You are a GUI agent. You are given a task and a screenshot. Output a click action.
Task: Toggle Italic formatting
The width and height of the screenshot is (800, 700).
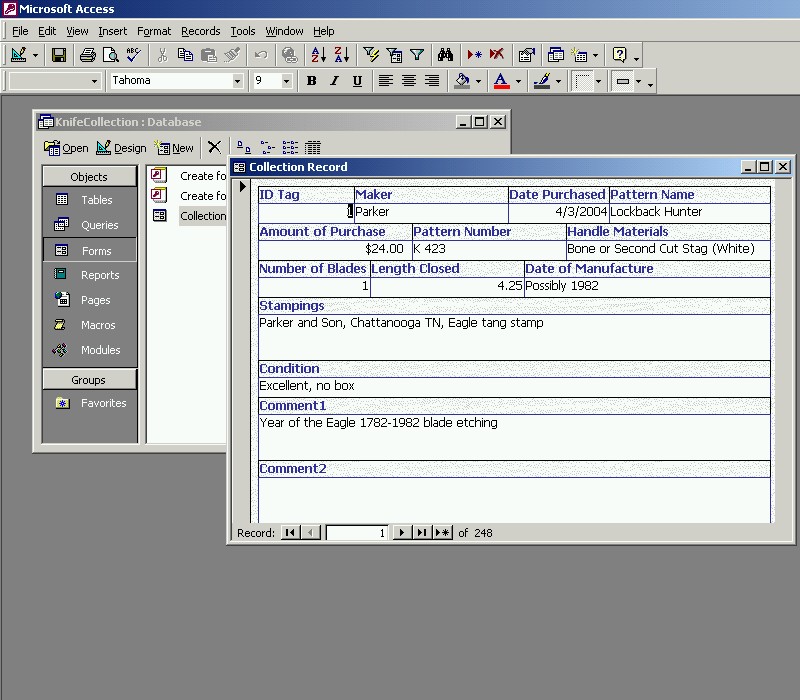click(334, 81)
